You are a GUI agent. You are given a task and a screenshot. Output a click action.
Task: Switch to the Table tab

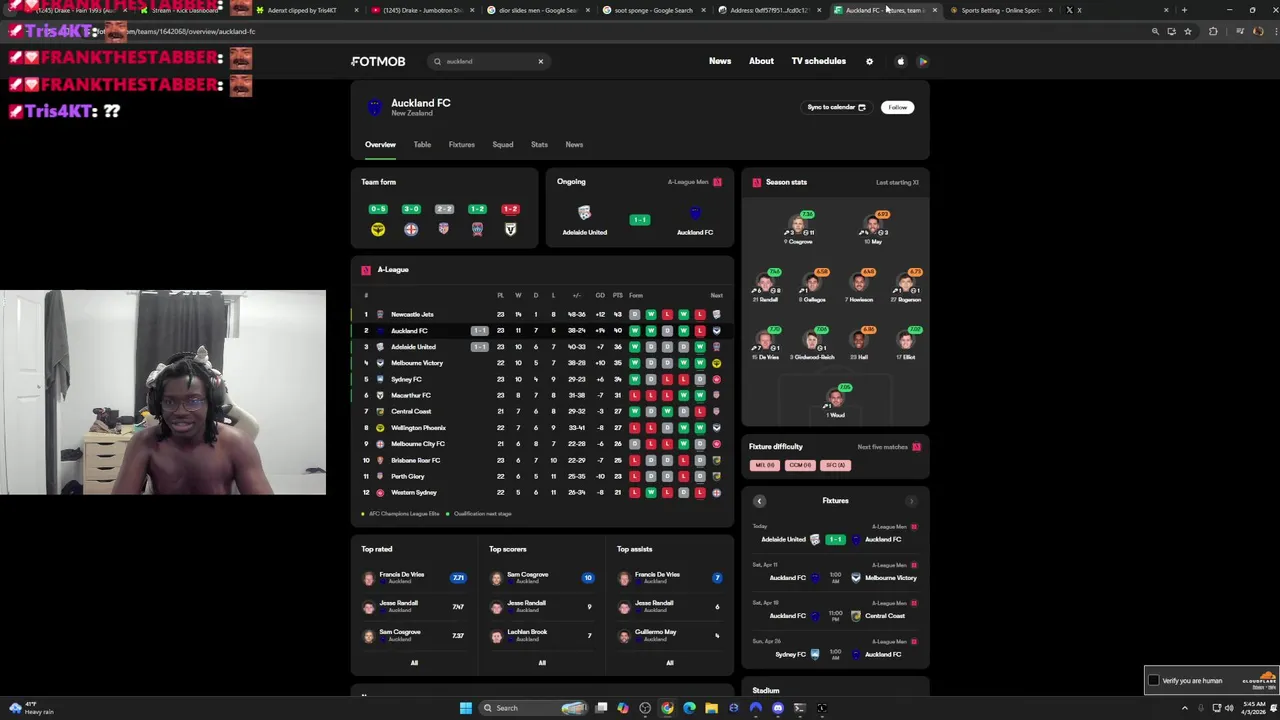pyautogui.click(x=422, y=145)
